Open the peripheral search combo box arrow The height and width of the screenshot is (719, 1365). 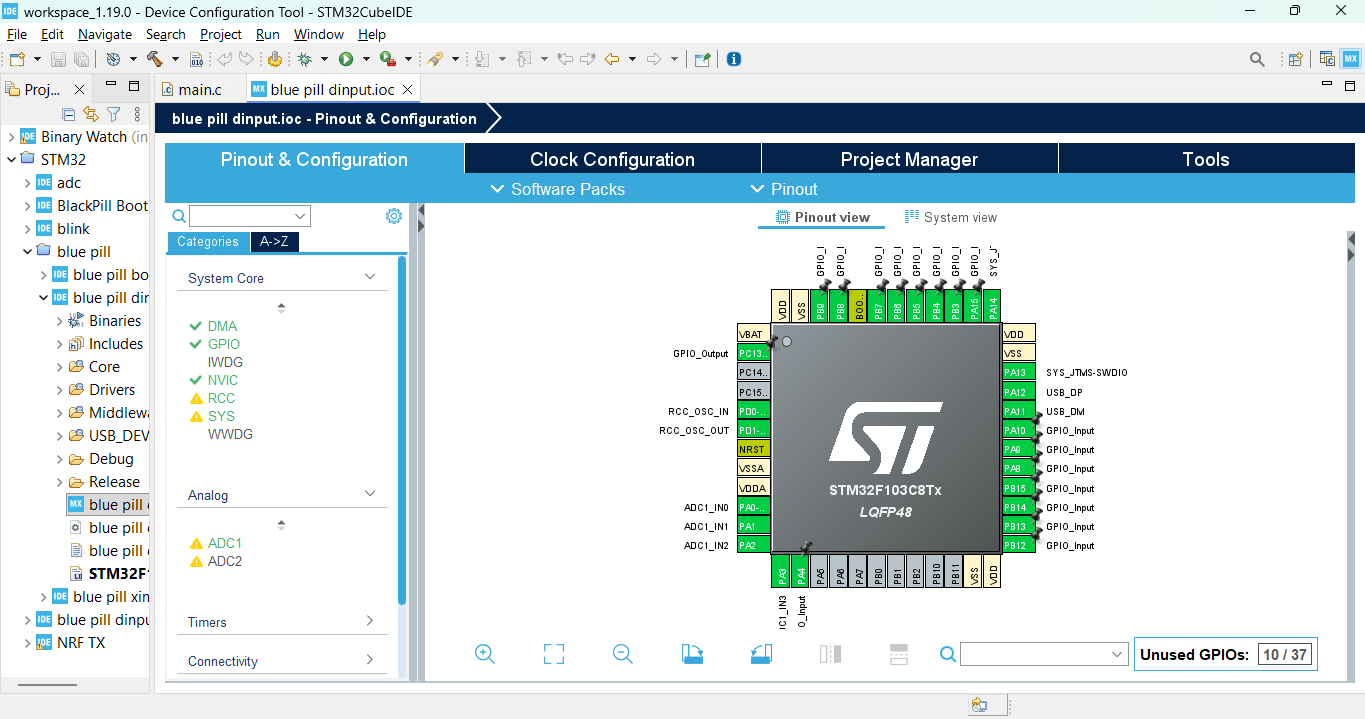pos(300,216)
